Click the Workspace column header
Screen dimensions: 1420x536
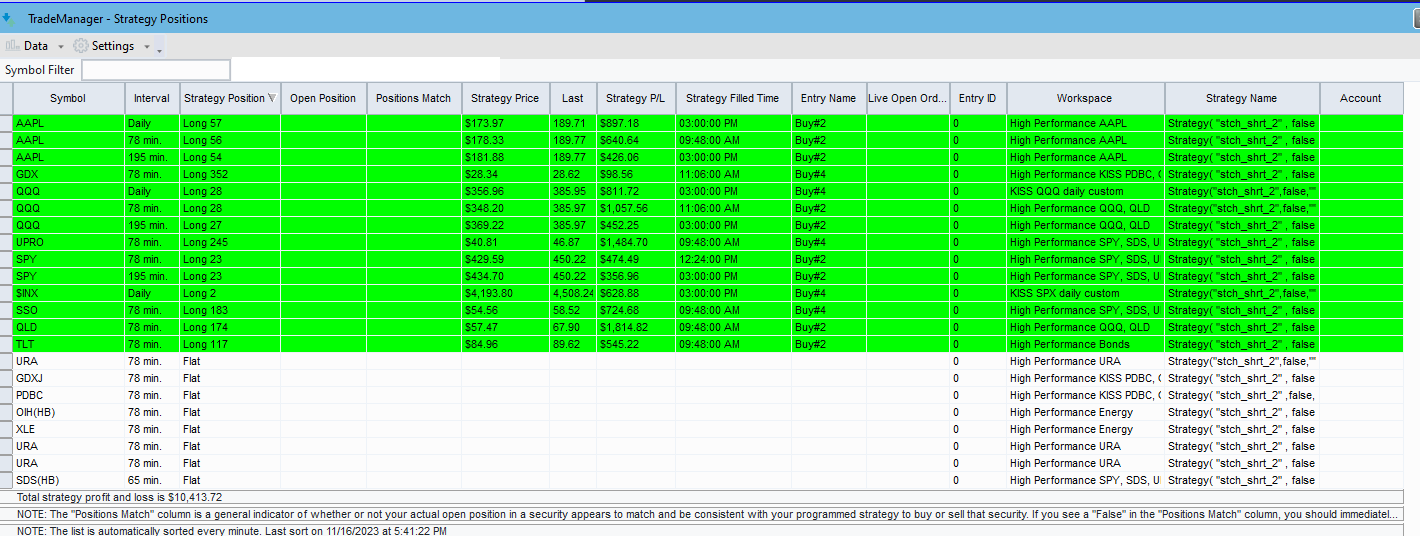click(x=1084, y=98)
